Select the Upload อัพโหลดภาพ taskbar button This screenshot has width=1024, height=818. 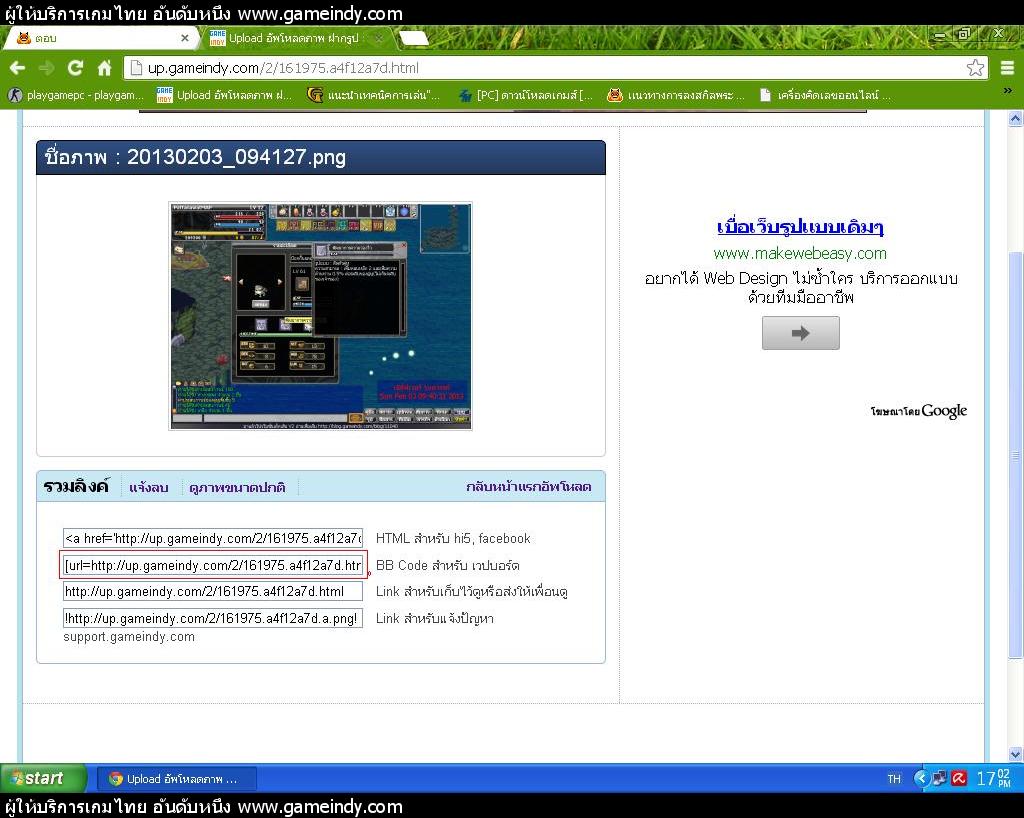coord(176,779)
